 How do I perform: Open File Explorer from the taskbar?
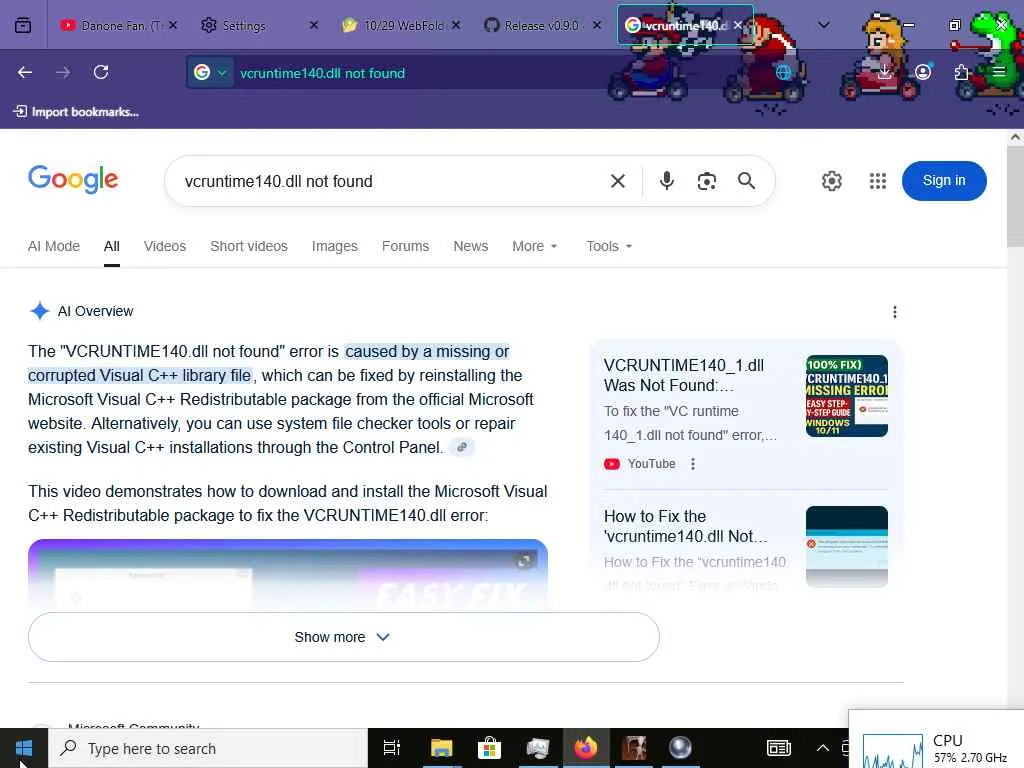[441, 748]
